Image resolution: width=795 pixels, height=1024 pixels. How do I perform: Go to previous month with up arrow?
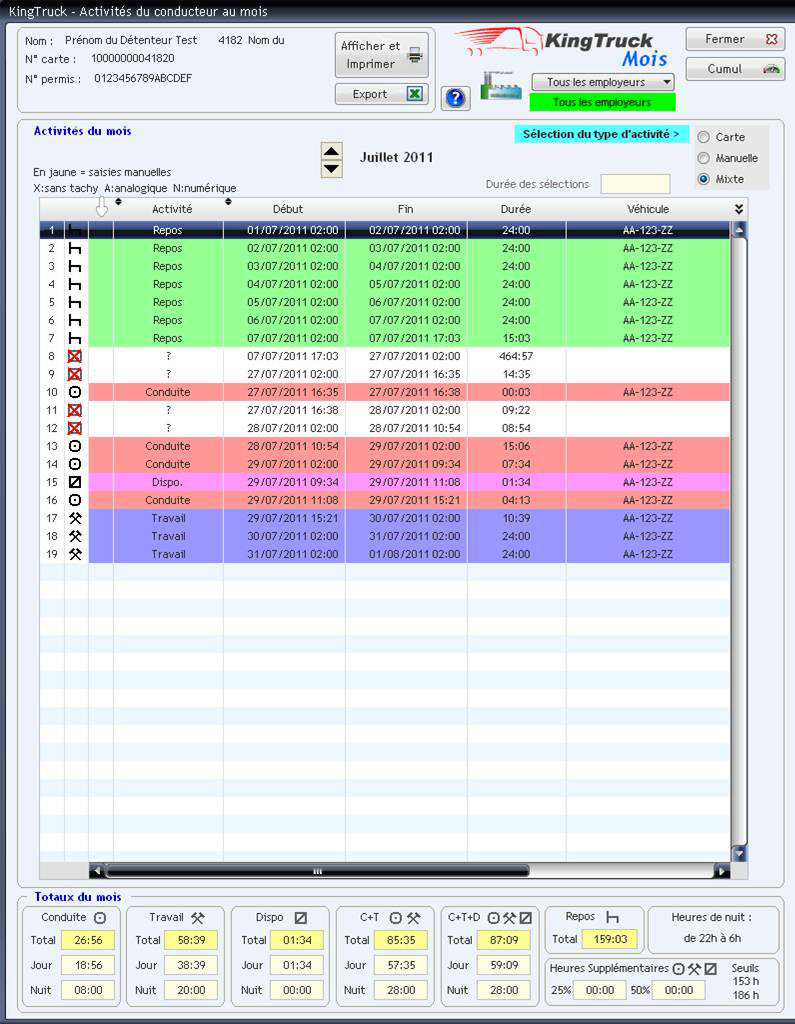coord(332,152)
